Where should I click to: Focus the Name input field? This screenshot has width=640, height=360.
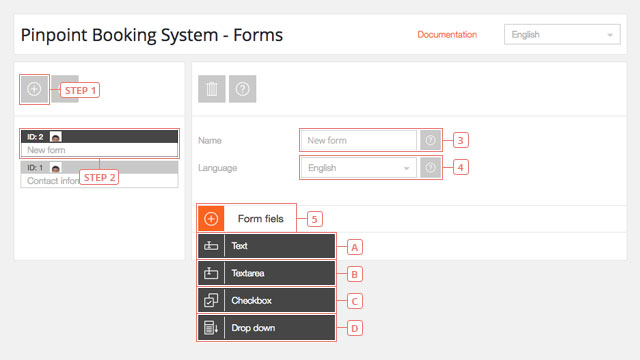click(359, 140)
